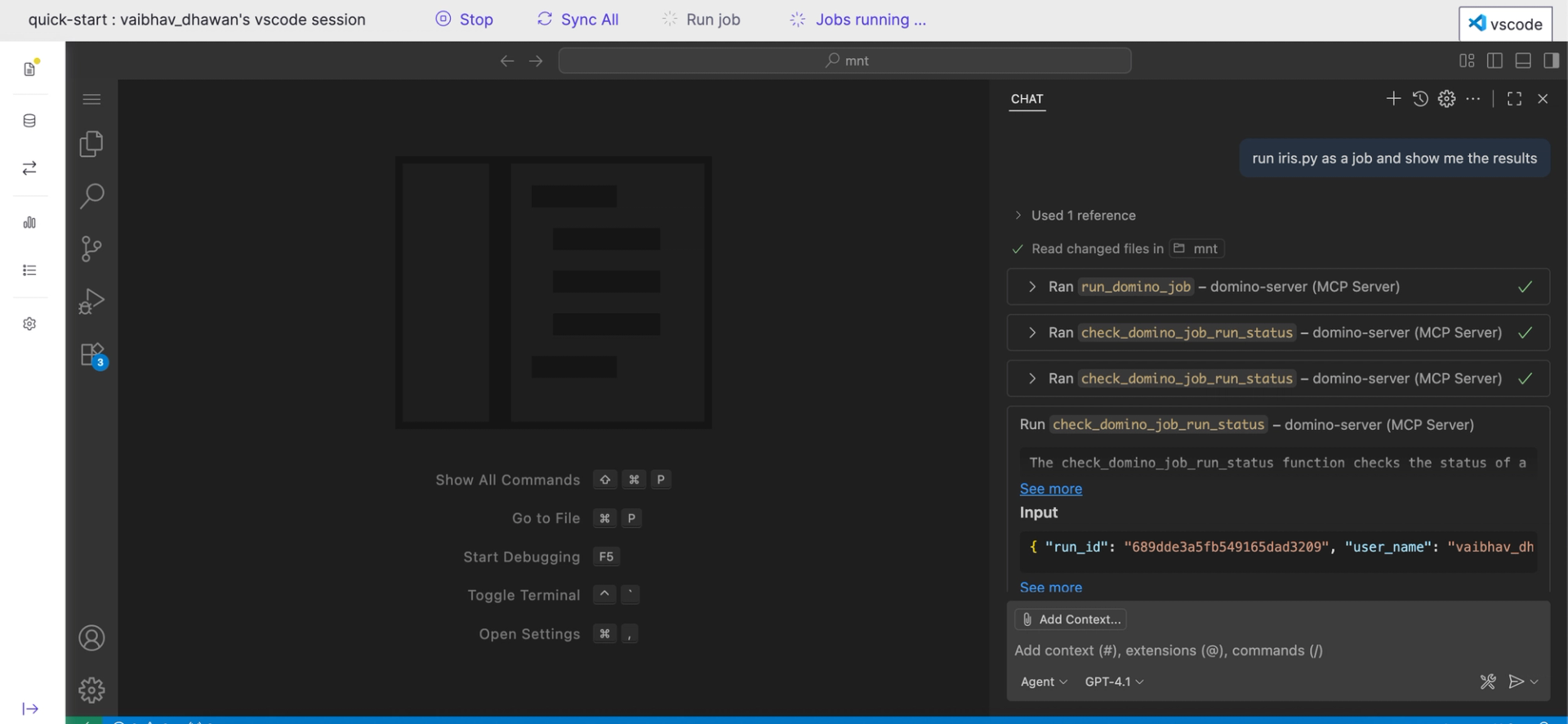Open the Accounts menu icon
1568x724 pixels.
91,638
